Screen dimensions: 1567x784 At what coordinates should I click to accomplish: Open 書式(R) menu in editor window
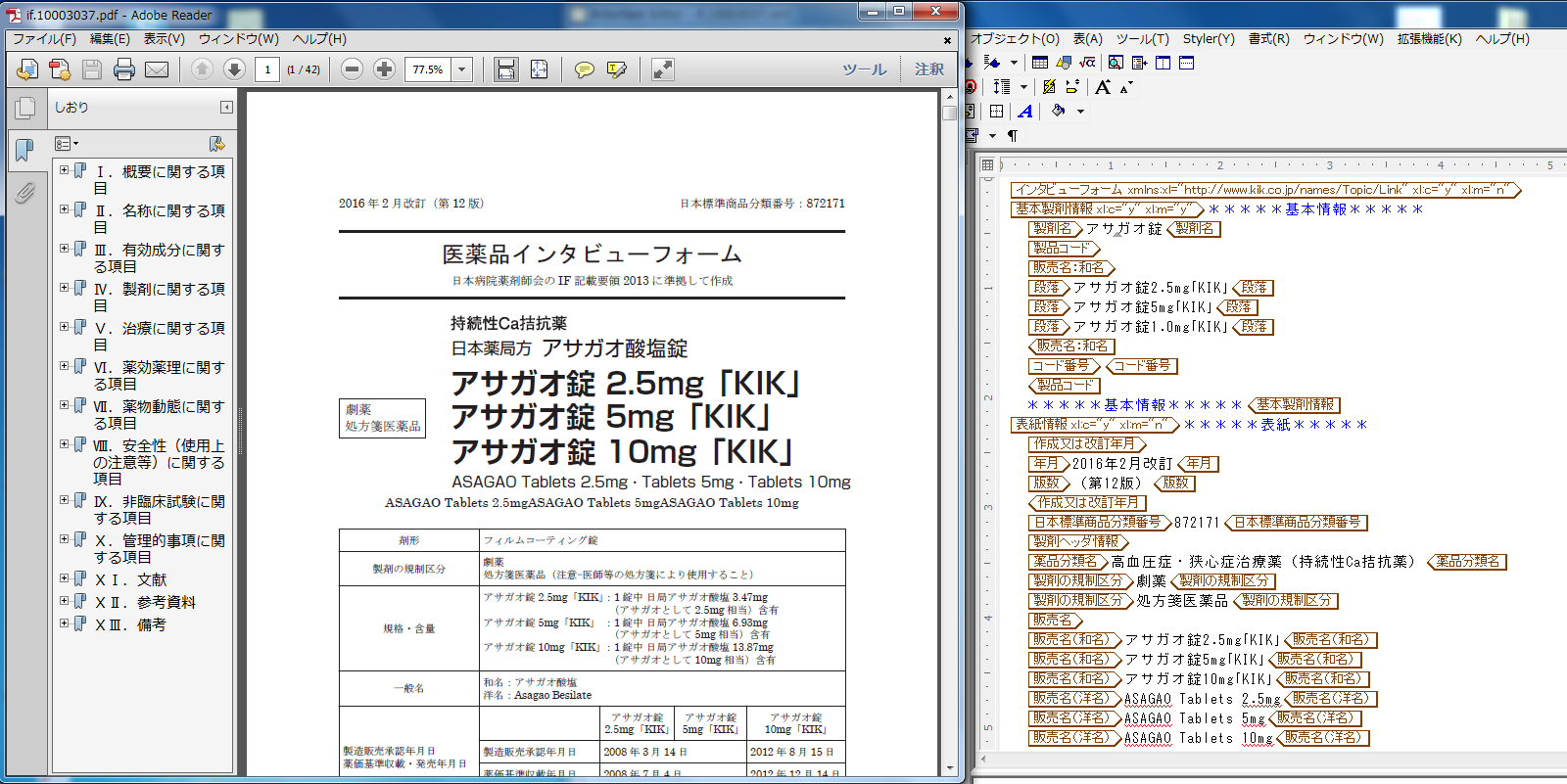pyautogui.click(x=1268, y=39)
